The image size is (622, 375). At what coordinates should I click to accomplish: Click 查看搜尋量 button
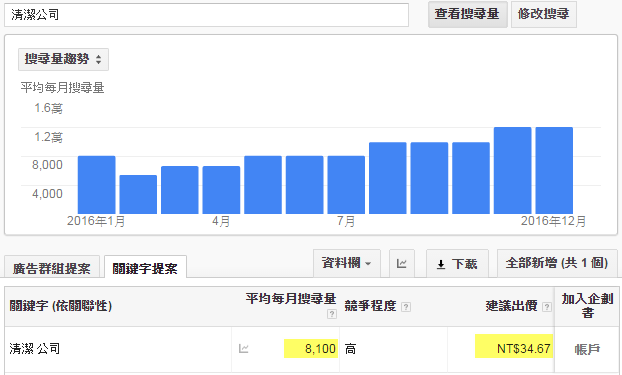(x=468, y=14)
